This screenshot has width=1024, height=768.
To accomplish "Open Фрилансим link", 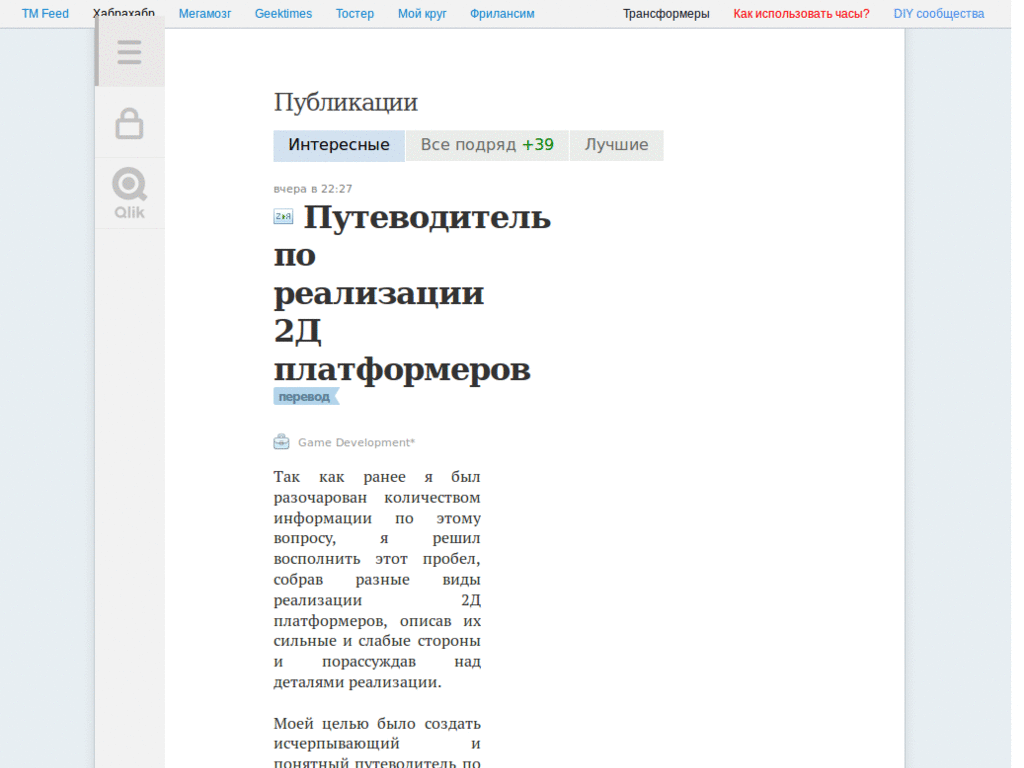I will point(502,14).
